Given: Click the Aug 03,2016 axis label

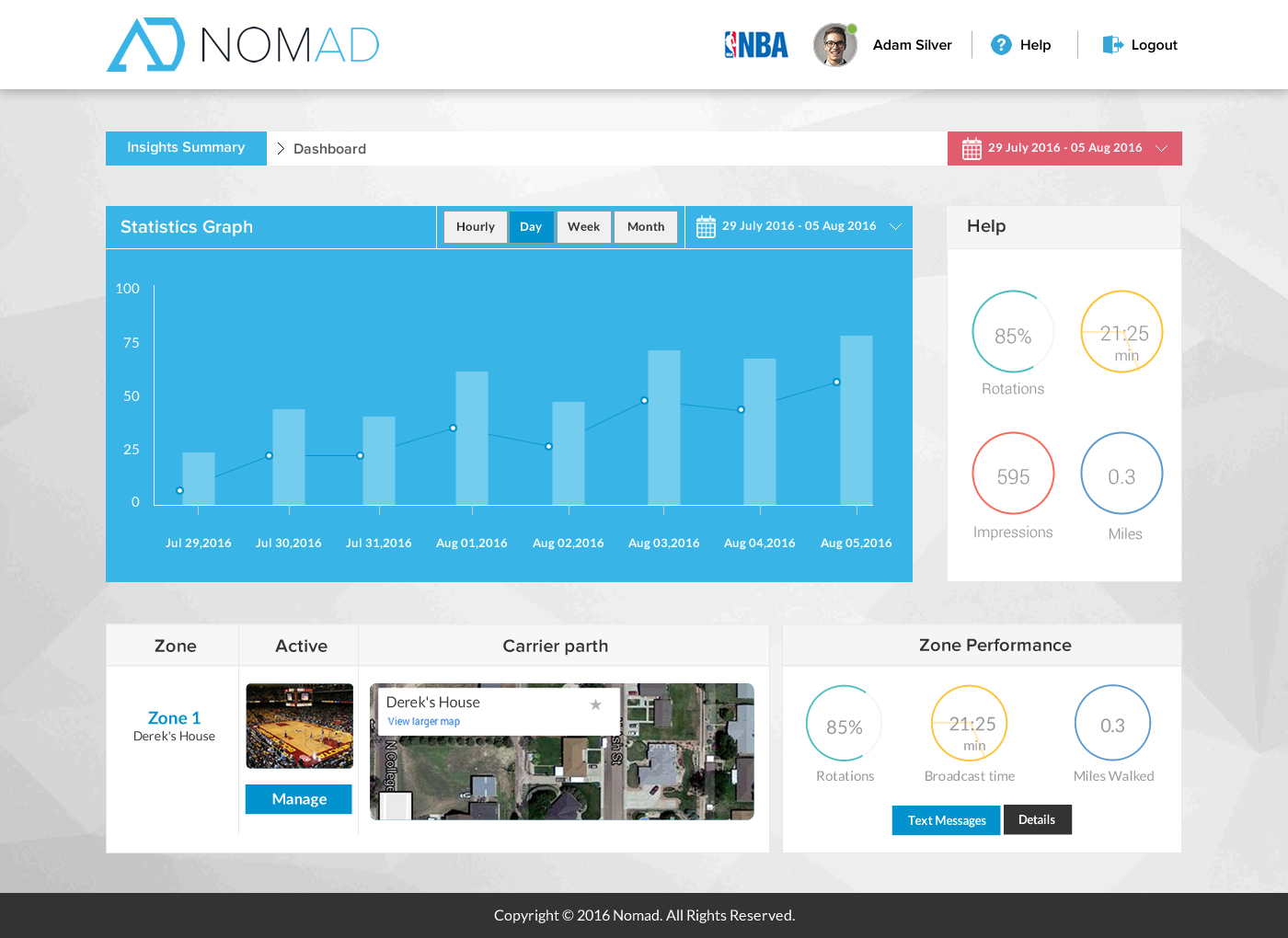Looking at the screenshot, I should coord(663,543).
